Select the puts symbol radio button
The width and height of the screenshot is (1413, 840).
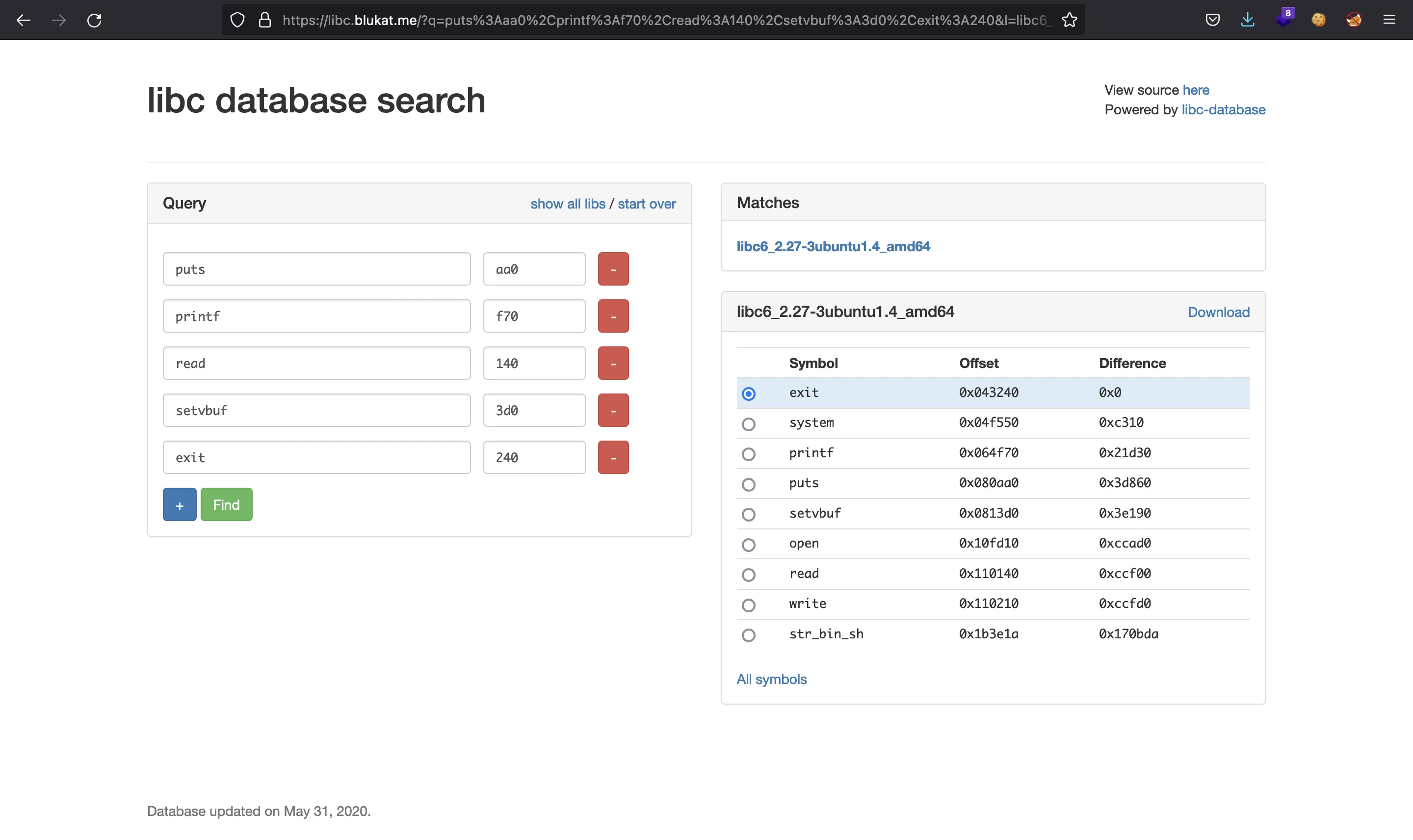(749, 485)
